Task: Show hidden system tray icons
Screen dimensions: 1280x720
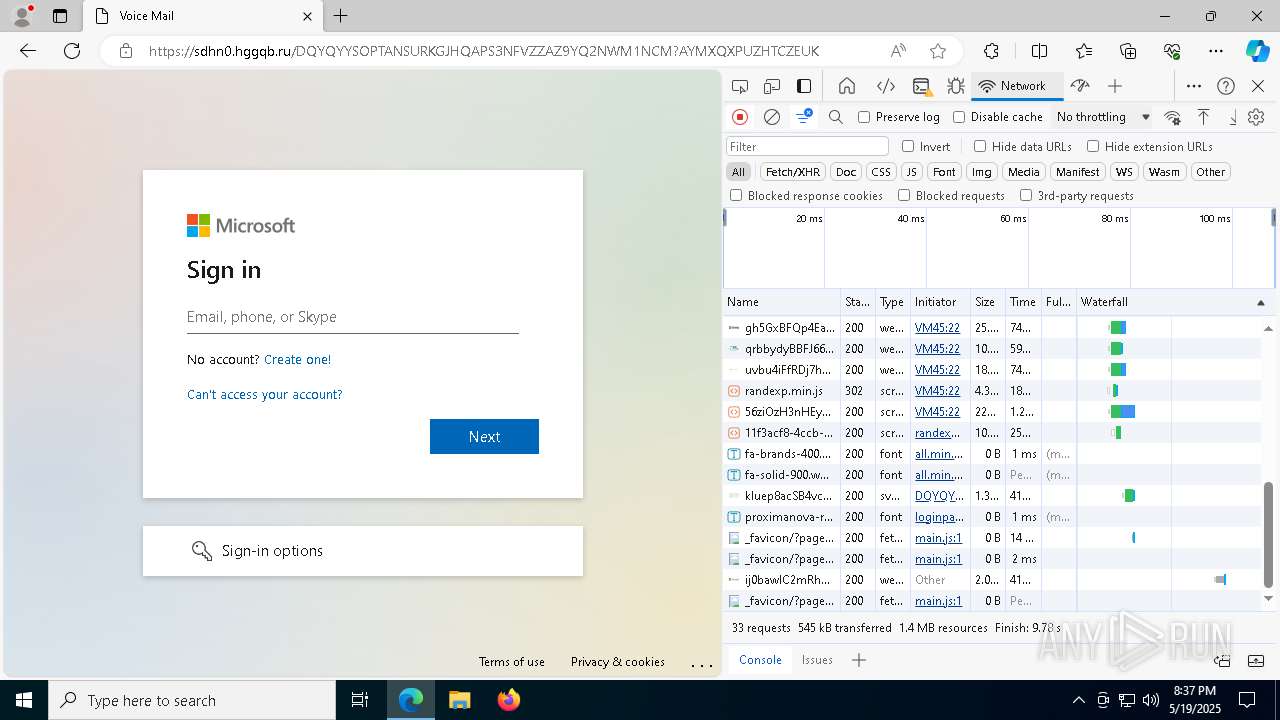Action: [1078, 700]
